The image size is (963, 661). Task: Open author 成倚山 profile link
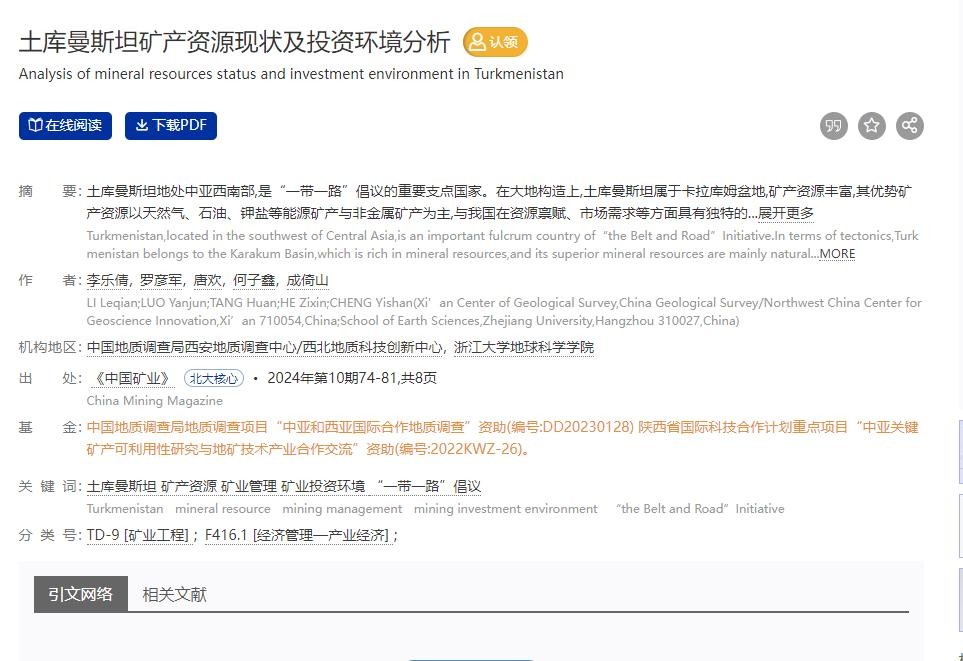pos(307,281)
